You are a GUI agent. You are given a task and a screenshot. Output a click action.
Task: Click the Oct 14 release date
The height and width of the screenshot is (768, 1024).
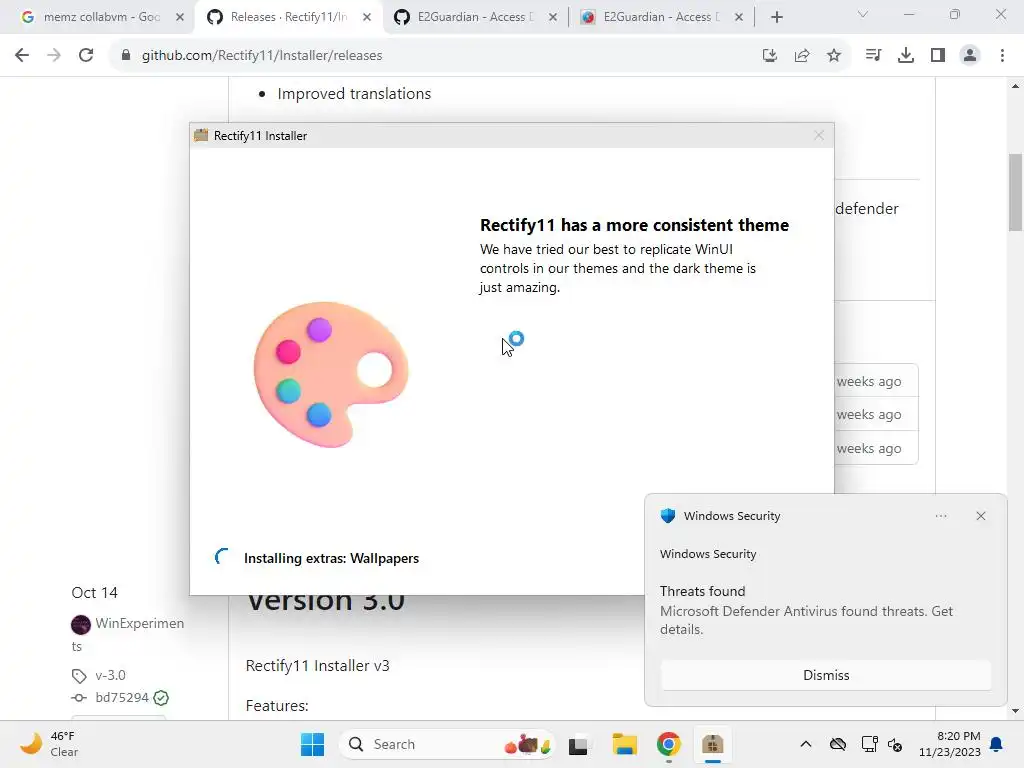[95, 593]
